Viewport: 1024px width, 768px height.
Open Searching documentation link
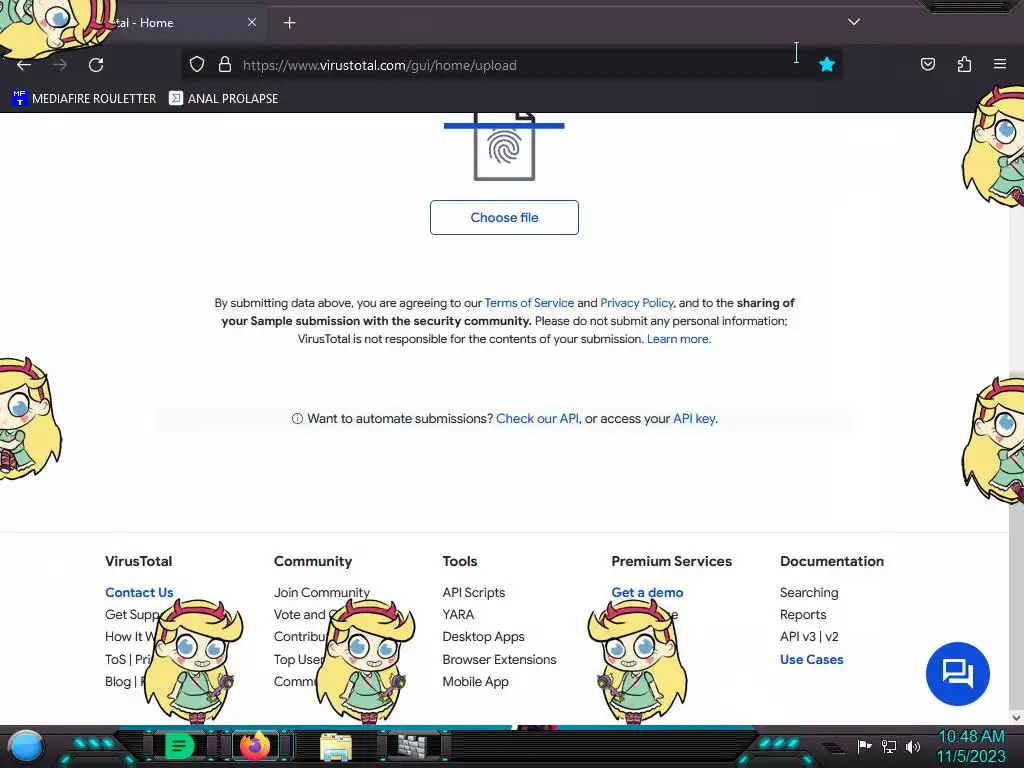[808, 592]
